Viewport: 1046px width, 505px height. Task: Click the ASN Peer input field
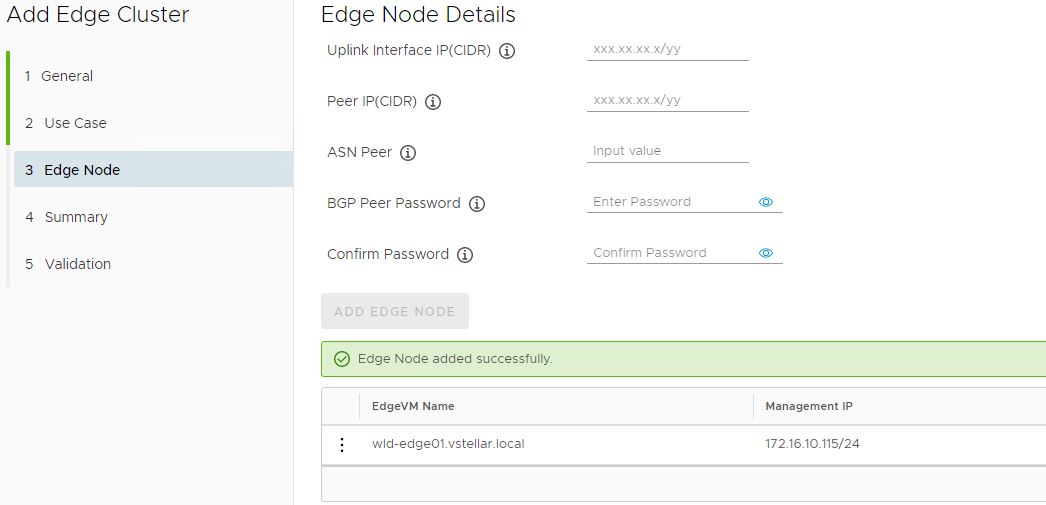tap(667, 151)
